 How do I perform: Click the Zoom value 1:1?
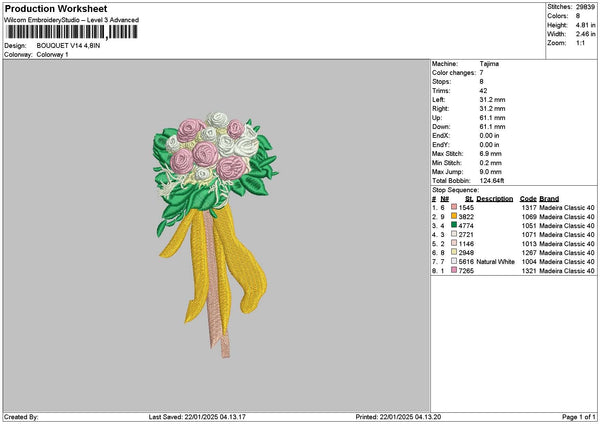pos(582,45)
